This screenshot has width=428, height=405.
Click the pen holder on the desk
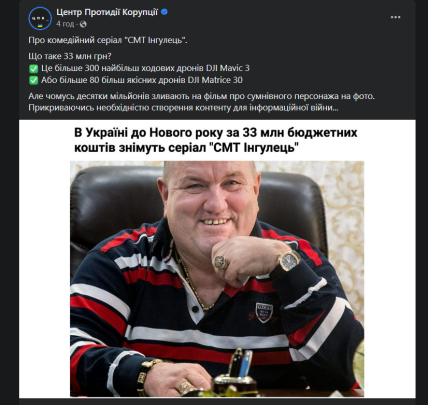(235, 371)
